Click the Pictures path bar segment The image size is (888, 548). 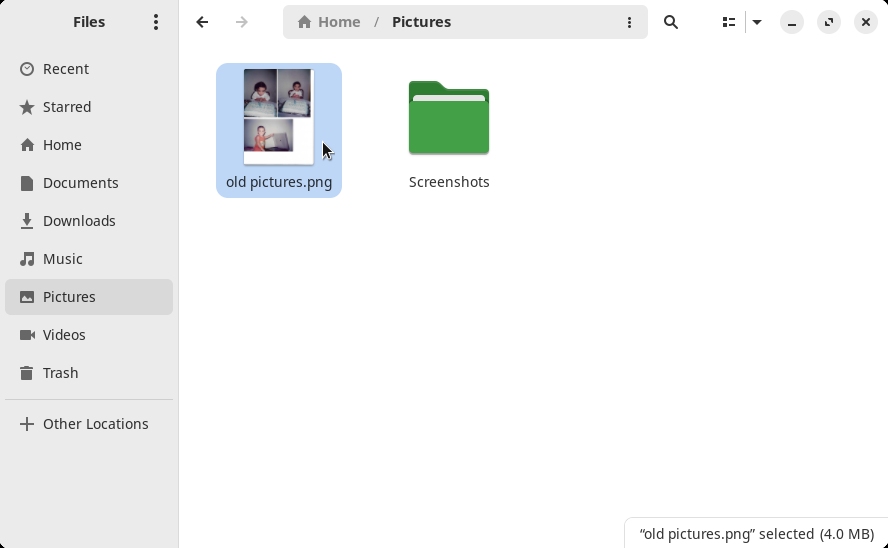(x=421, y=22)
